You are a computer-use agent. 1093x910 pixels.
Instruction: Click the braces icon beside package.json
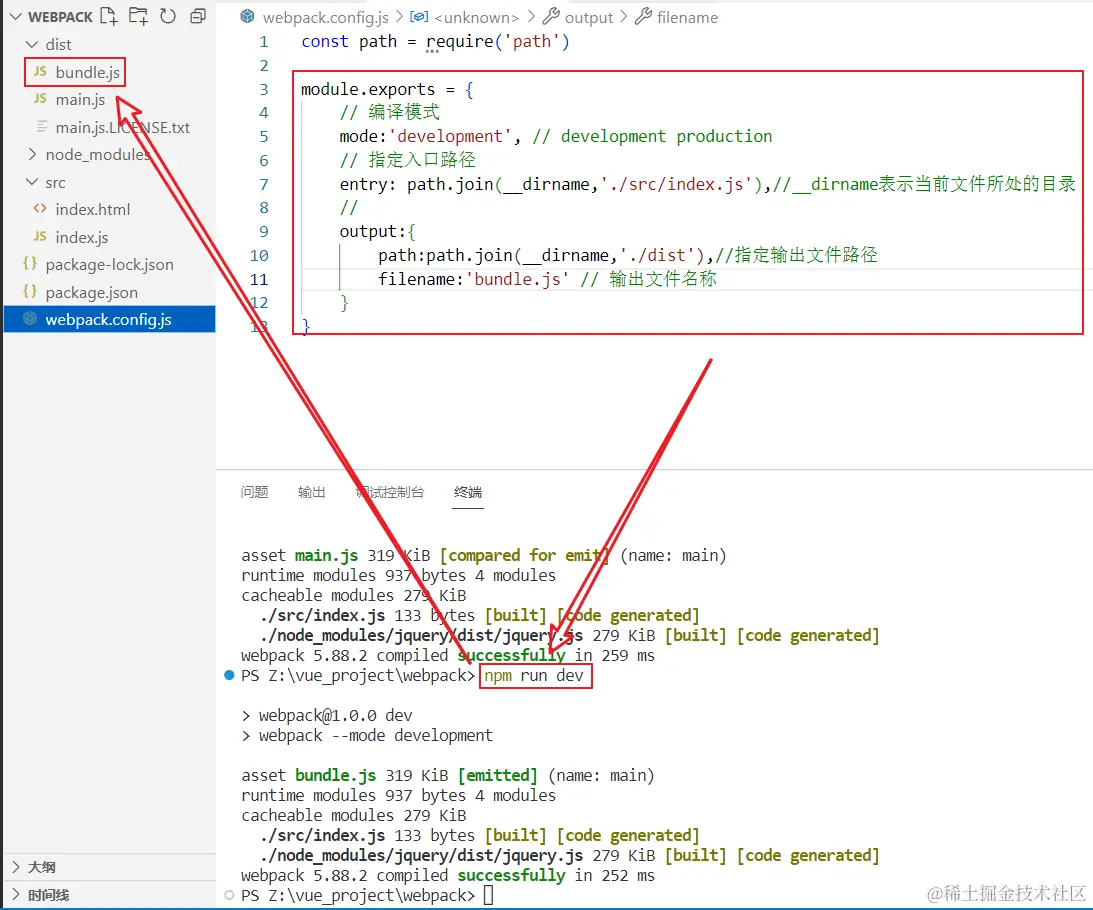point(29,291)
